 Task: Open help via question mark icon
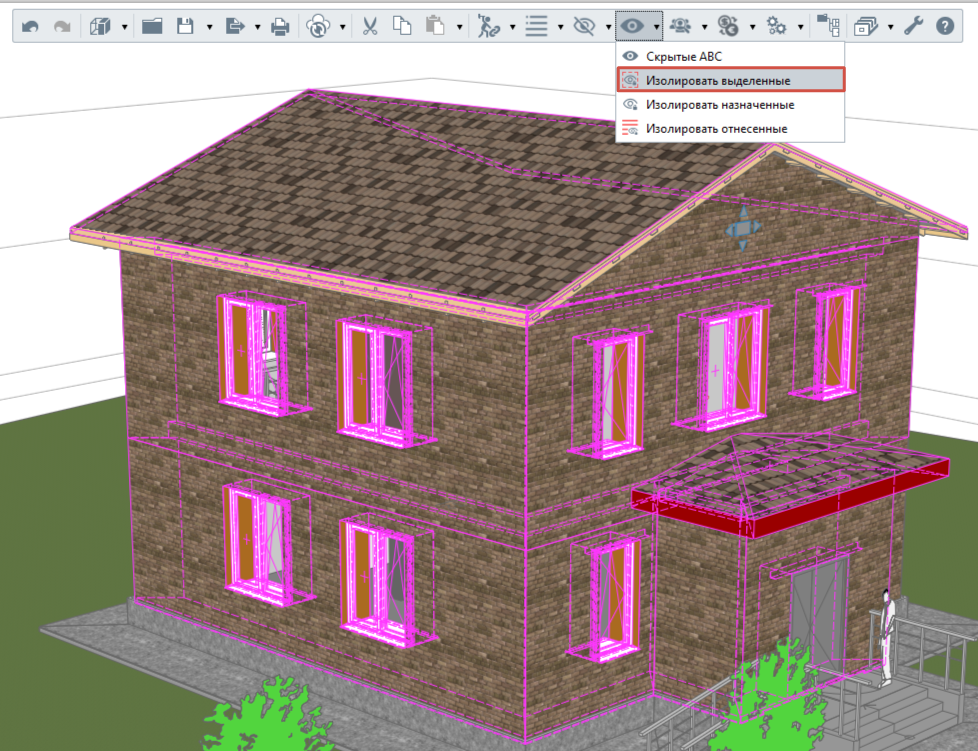(945, 26)
